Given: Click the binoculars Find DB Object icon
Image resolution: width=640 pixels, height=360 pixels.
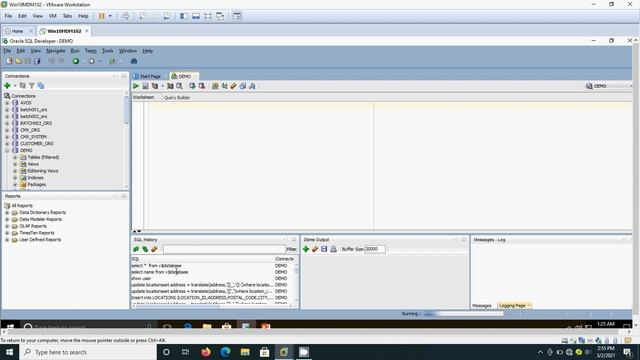Looking at the screenshot, I should point(133,61).
